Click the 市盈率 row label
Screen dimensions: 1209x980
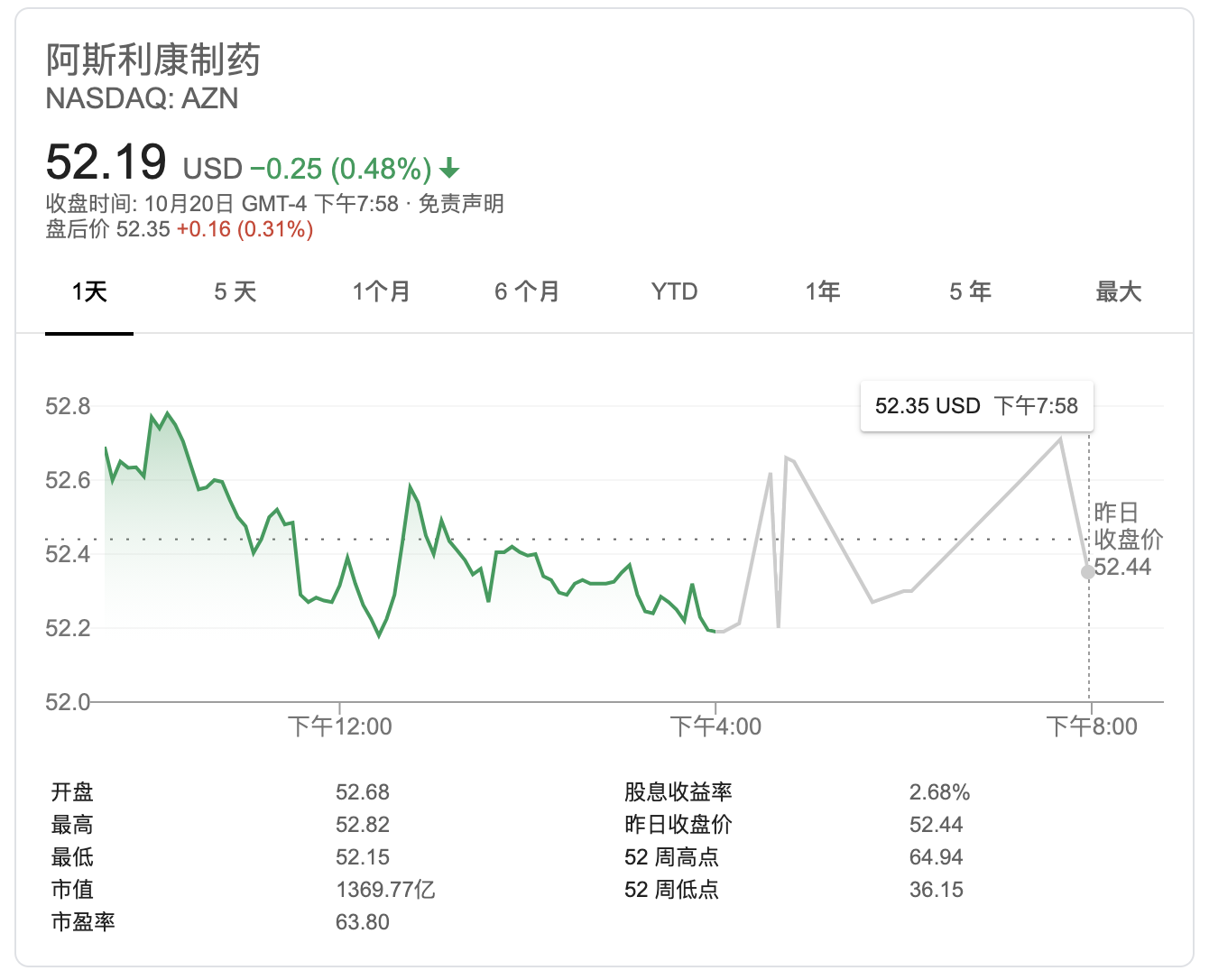[x=83, y=922]
